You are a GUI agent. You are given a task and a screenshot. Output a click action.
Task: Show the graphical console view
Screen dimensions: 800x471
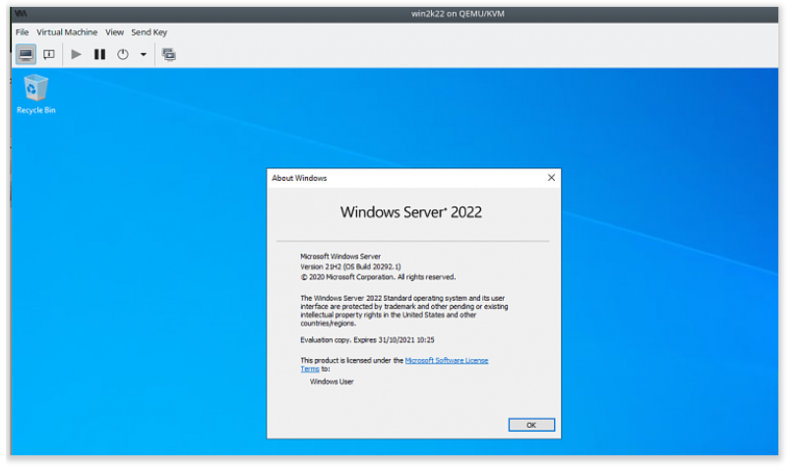coord(26,54)
